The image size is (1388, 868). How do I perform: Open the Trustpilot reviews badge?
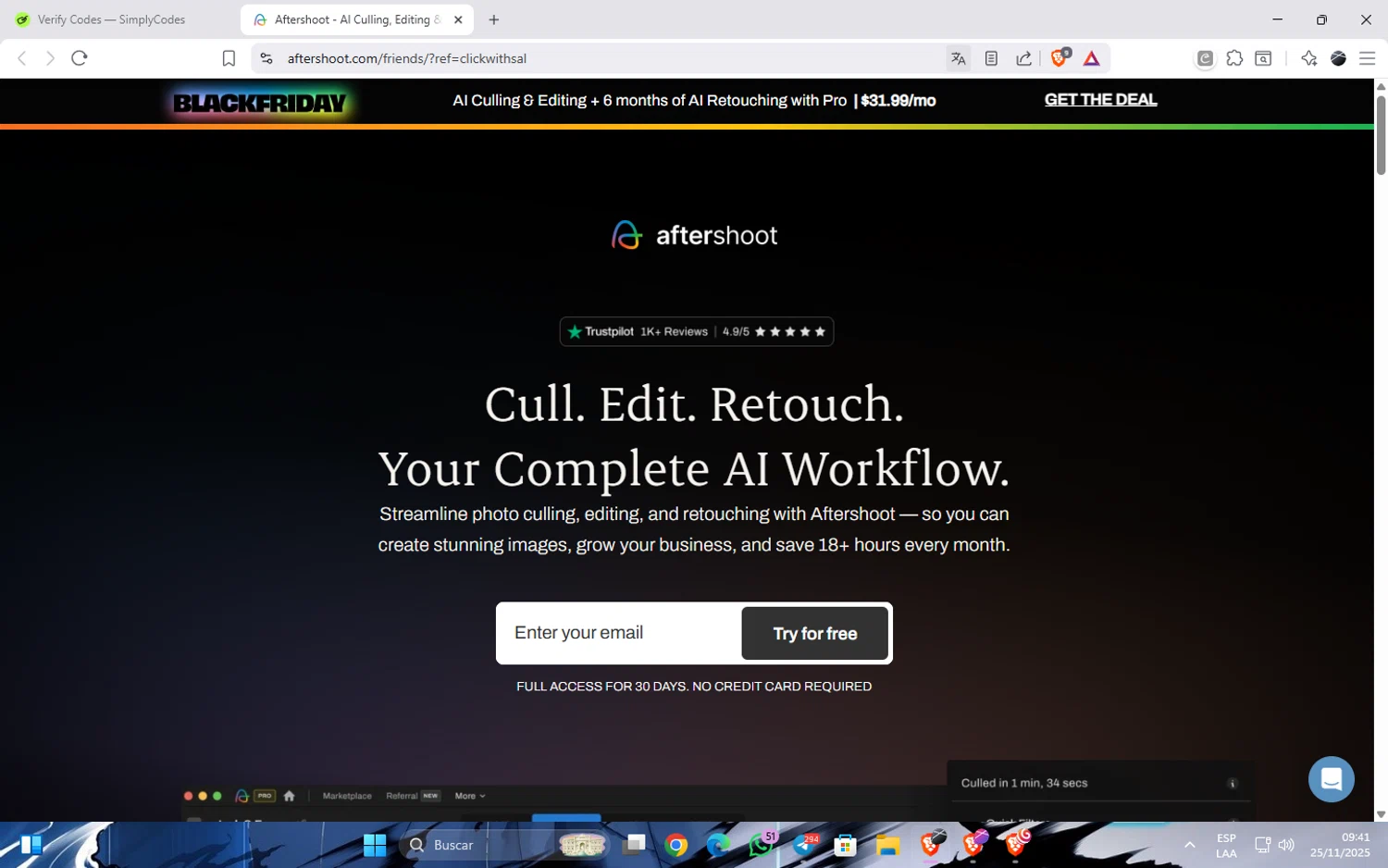tap(696, 331)
